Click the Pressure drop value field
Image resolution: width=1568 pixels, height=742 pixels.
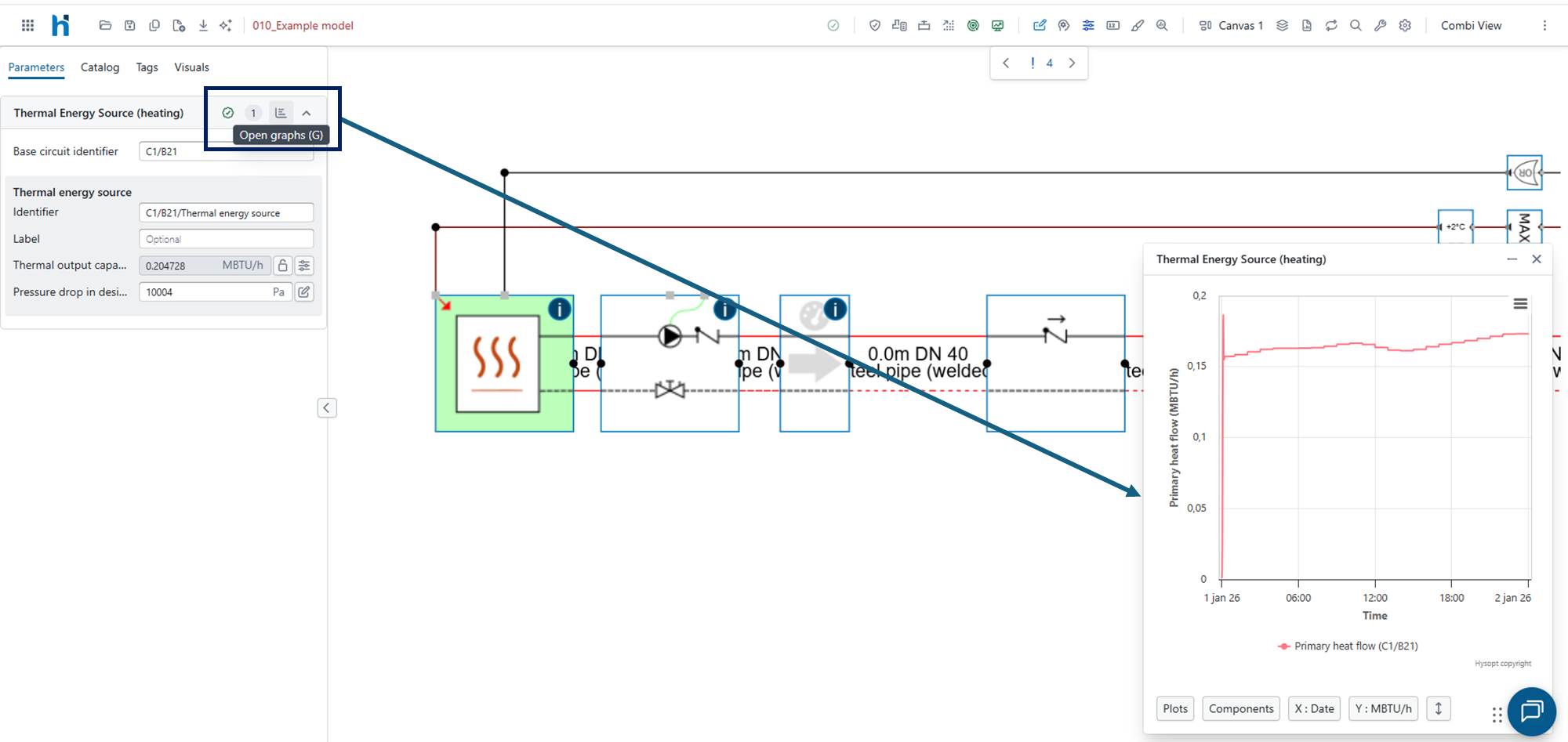[216, 292]
